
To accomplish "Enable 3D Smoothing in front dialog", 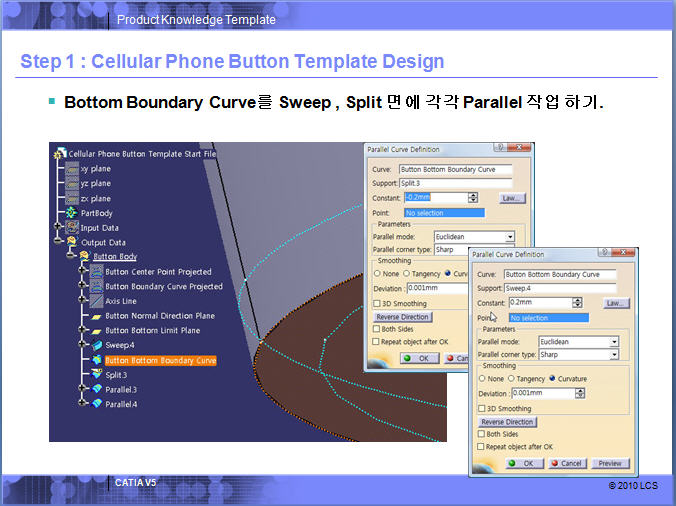I will pos(483,408).
